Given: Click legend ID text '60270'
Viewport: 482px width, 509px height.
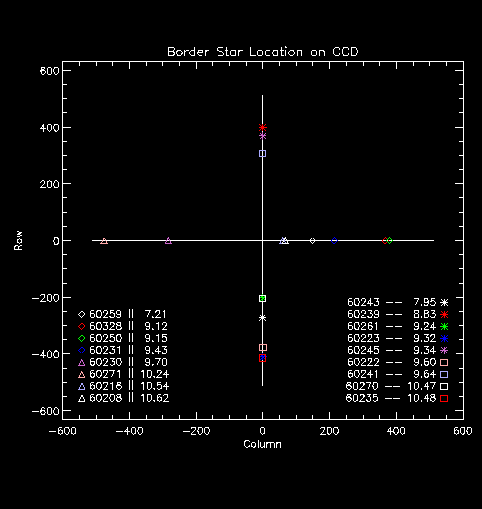Looking at the screenshot, I should tap(362, 386).
